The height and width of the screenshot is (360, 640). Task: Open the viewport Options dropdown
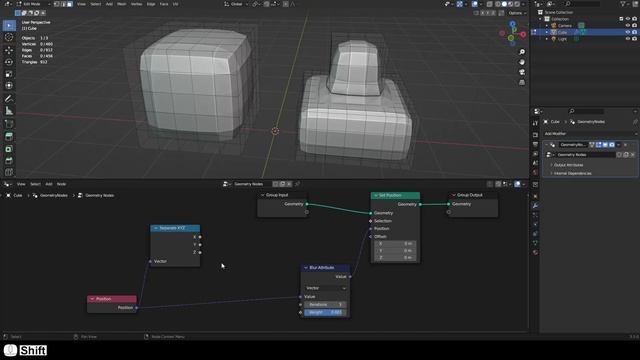[x=517, y=13]
